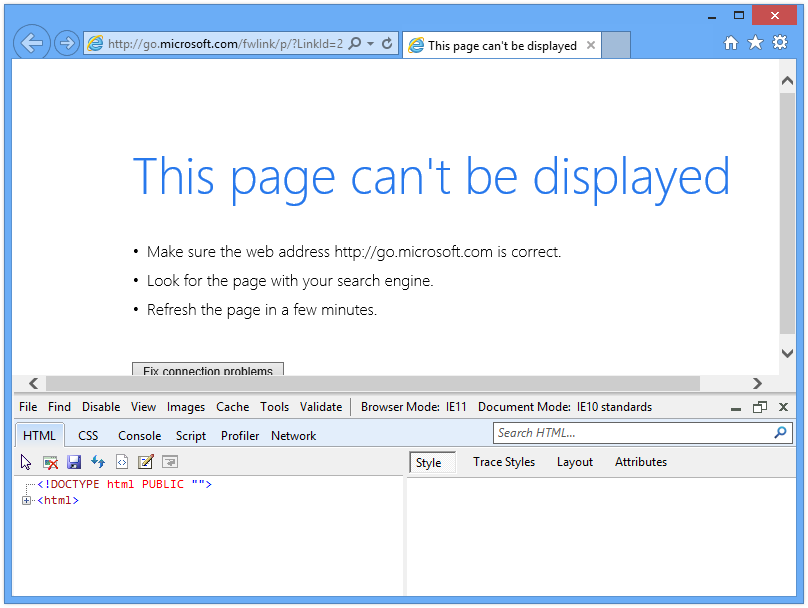808x608 pixels.
Task: Open the Images menu
Action: tap(186, 407)
